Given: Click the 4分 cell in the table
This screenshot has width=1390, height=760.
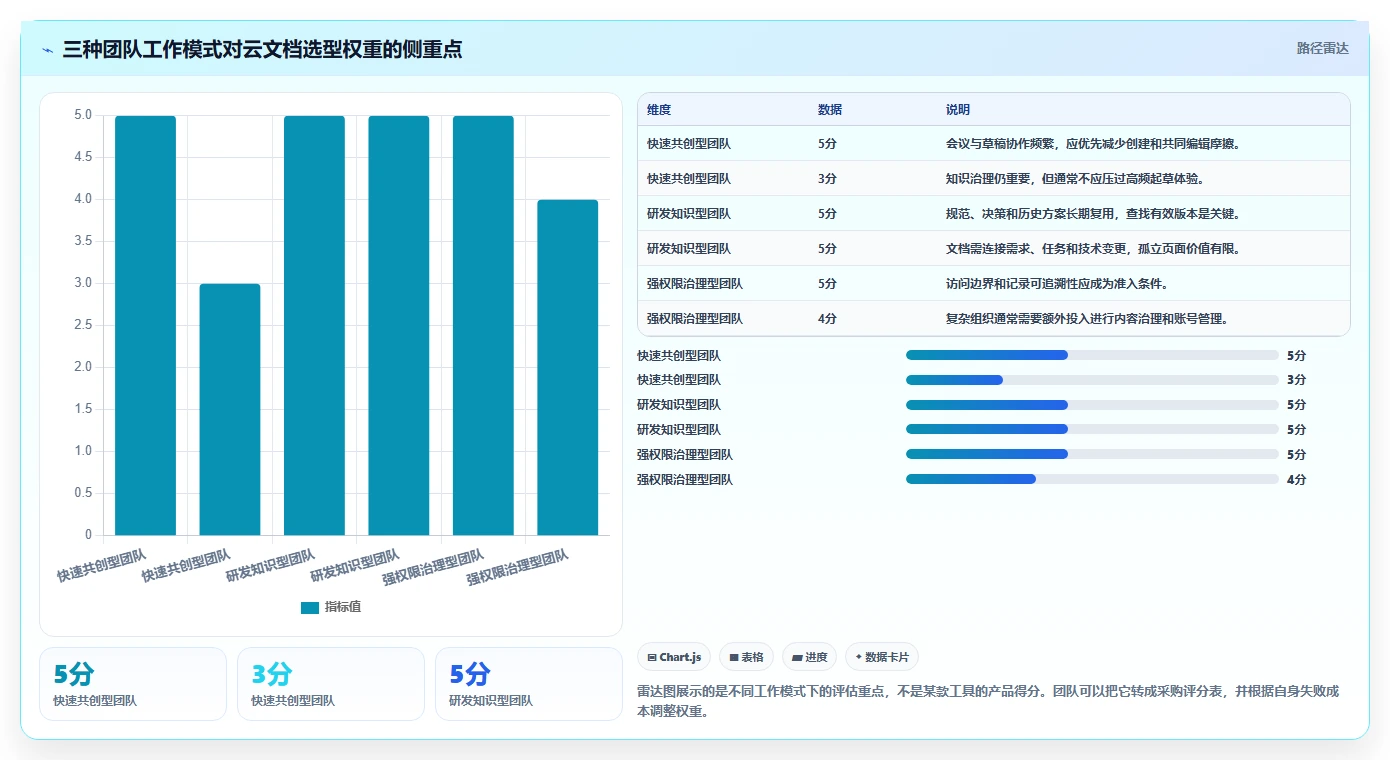Looking at the screenshot, I should tap(827, 319).
